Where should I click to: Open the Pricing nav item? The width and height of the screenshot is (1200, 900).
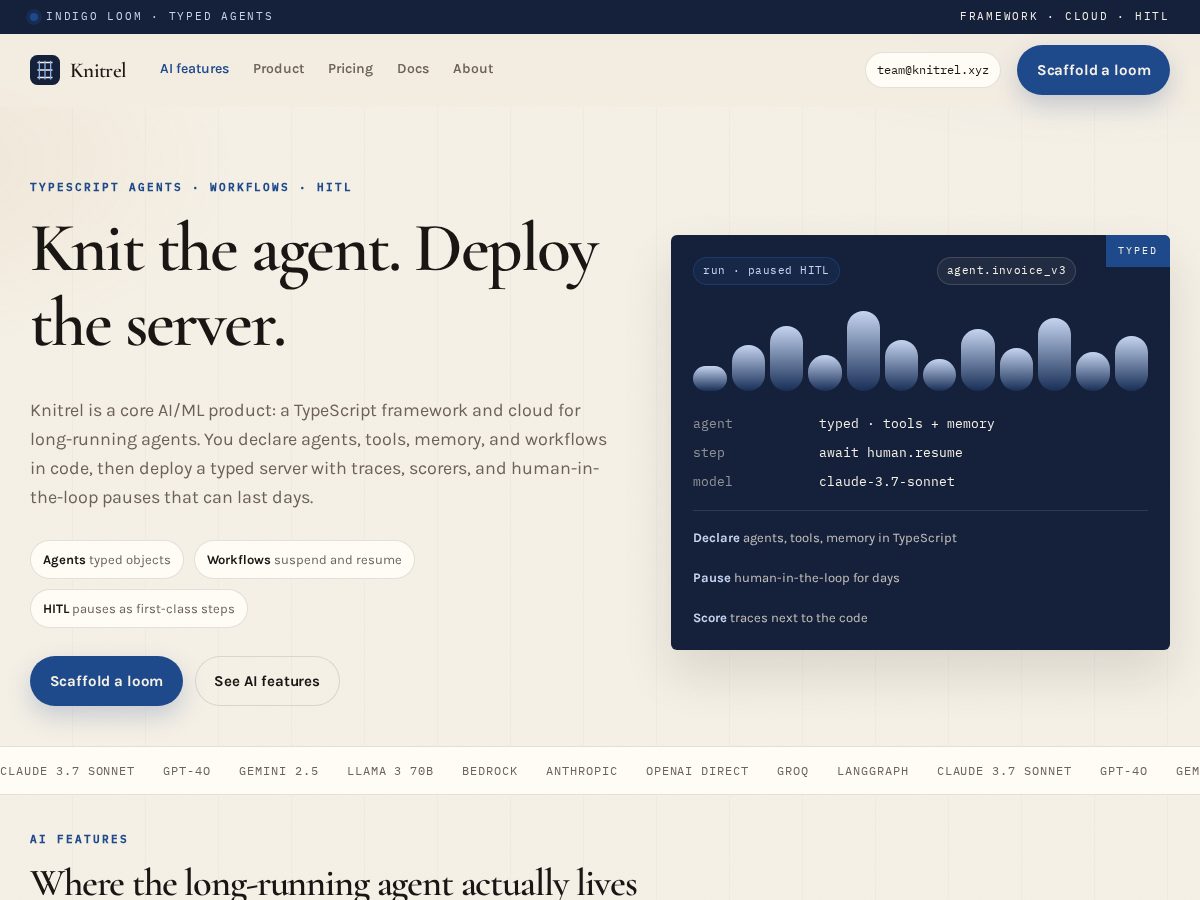tap(351, 69)
